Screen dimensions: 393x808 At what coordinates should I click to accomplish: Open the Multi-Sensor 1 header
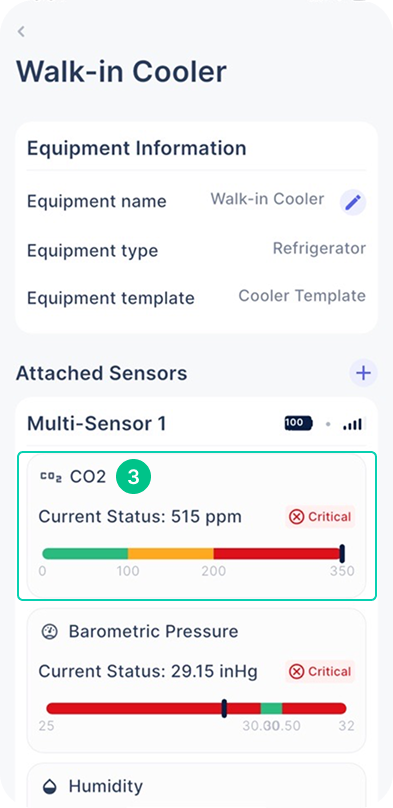tap(196, 424)
